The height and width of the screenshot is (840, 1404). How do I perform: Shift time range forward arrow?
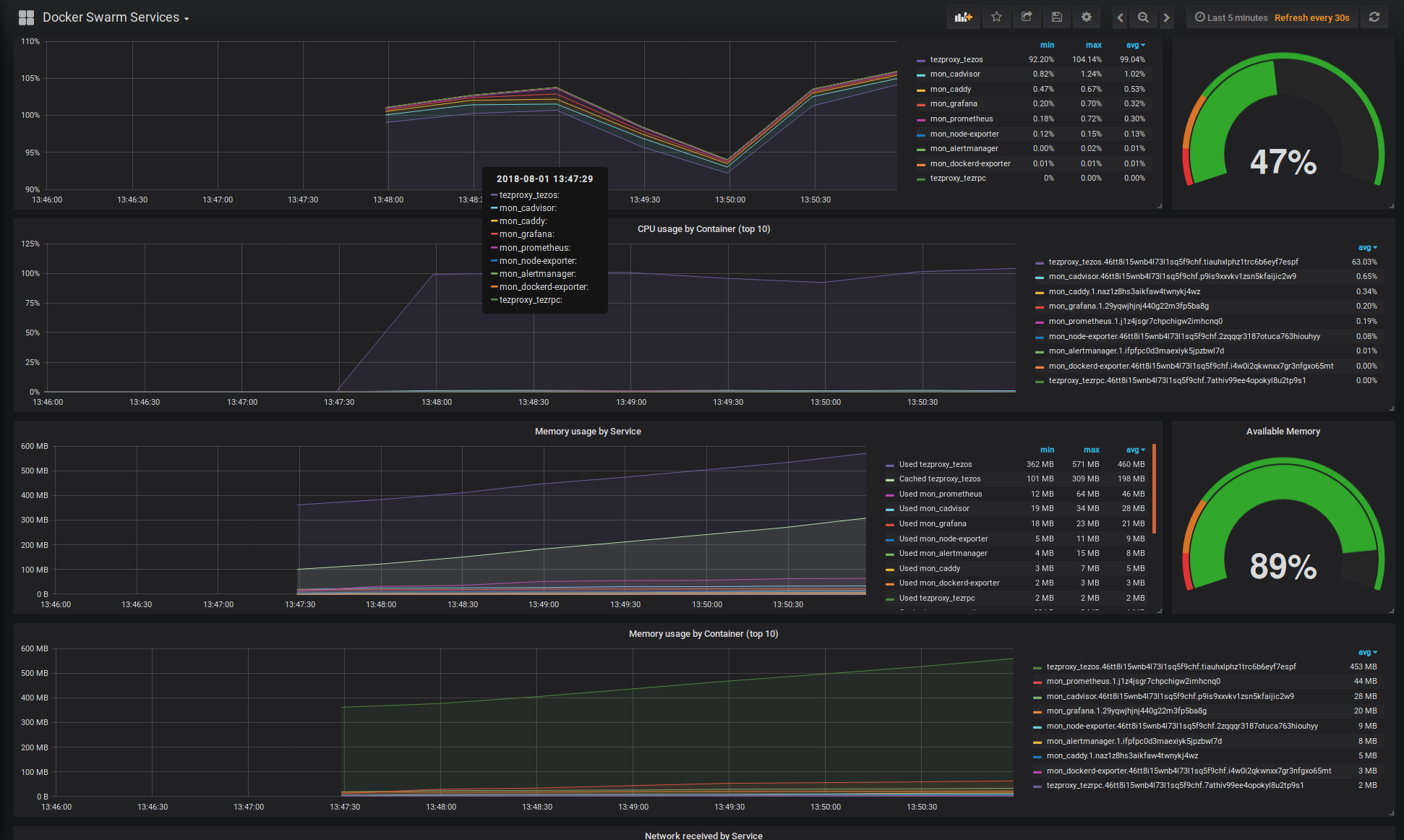point(1166,17)
